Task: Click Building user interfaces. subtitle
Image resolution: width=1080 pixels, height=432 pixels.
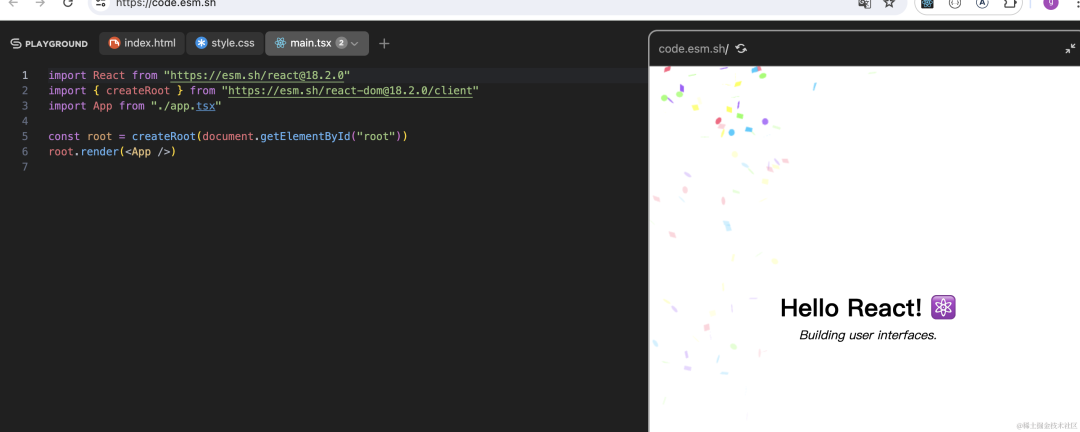Action: point(868,336)
